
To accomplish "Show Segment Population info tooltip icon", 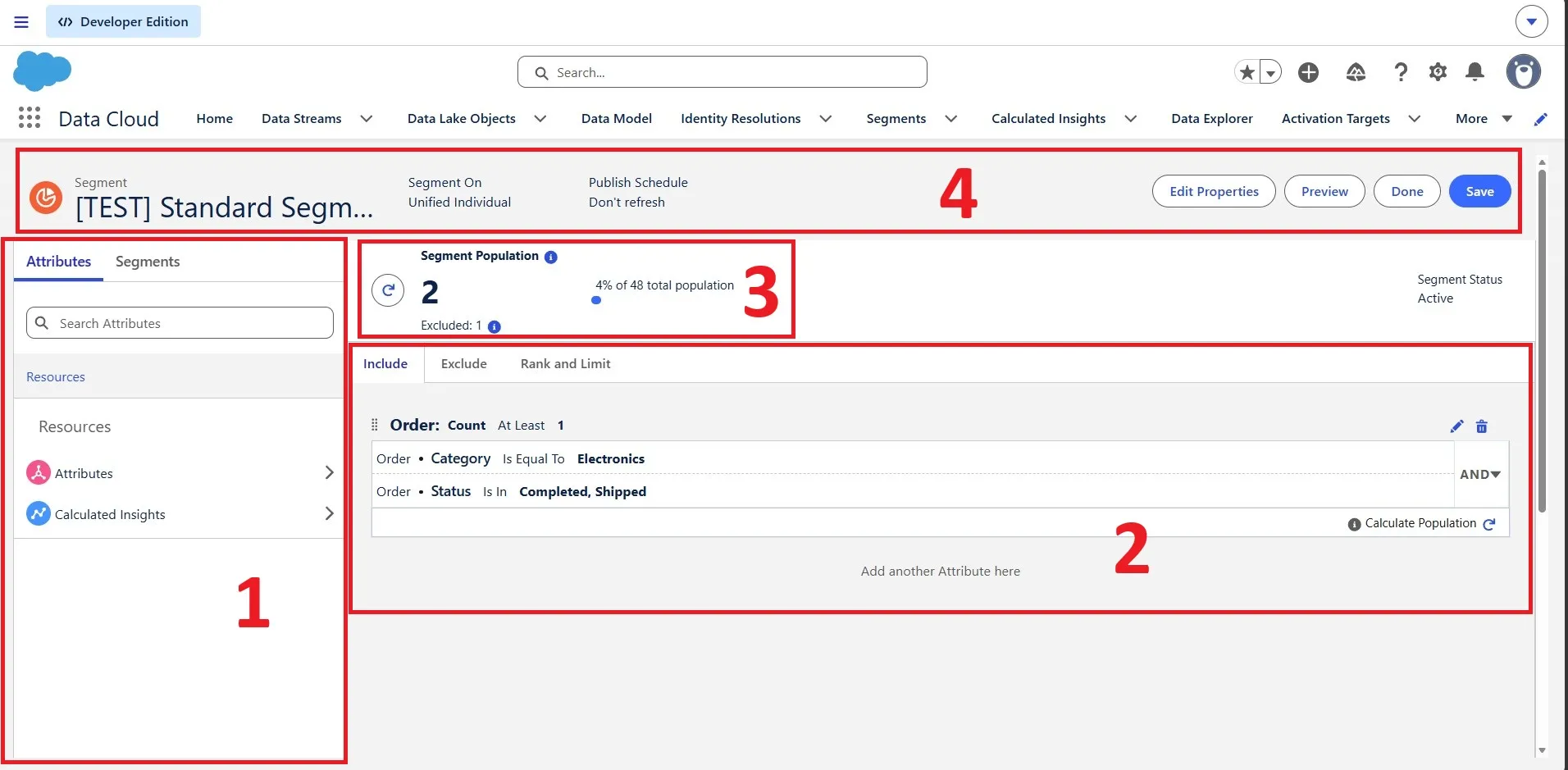I will (x=551, y=257).
